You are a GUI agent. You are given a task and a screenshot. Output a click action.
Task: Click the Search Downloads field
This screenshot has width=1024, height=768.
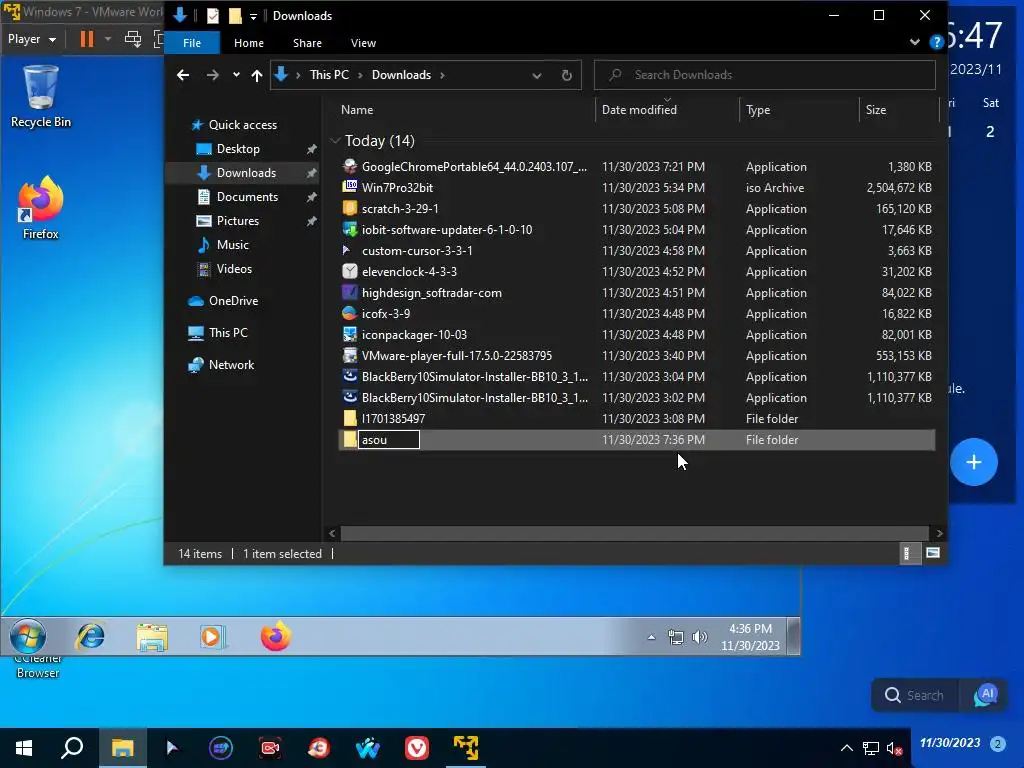pyautogui.click(x=765, y=75)
